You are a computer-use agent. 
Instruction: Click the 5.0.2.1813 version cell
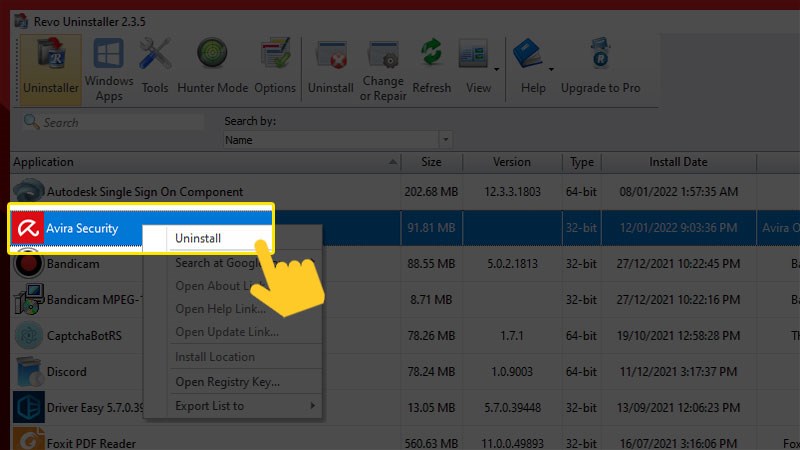512,264
